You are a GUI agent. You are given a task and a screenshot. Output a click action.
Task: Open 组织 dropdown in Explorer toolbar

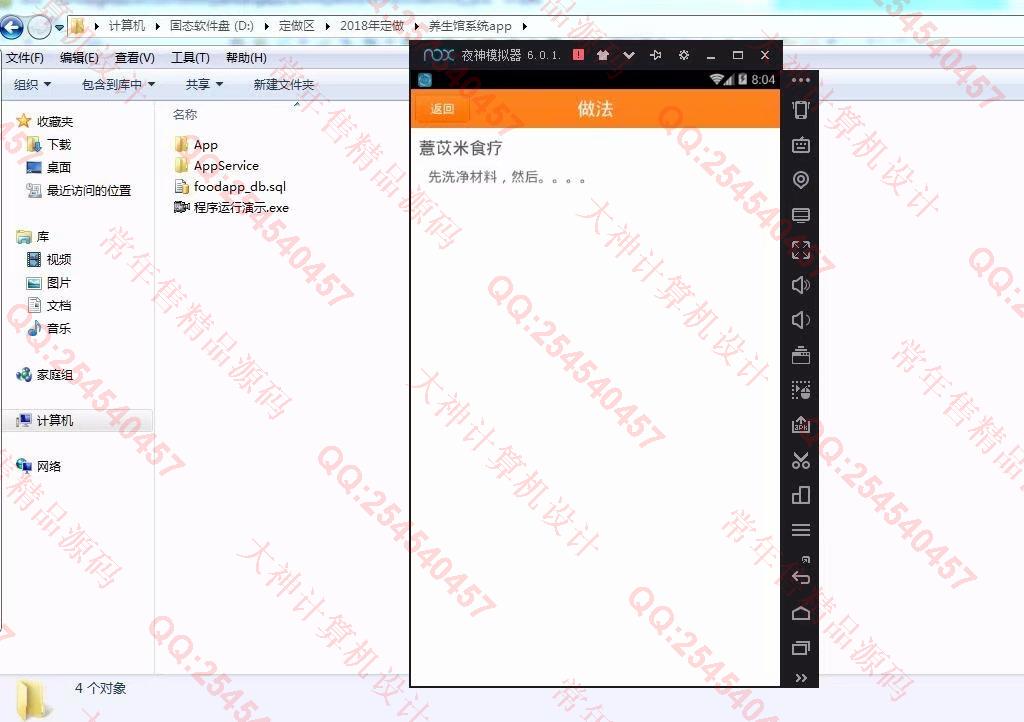pyautogui.click(x=32, y=84)
